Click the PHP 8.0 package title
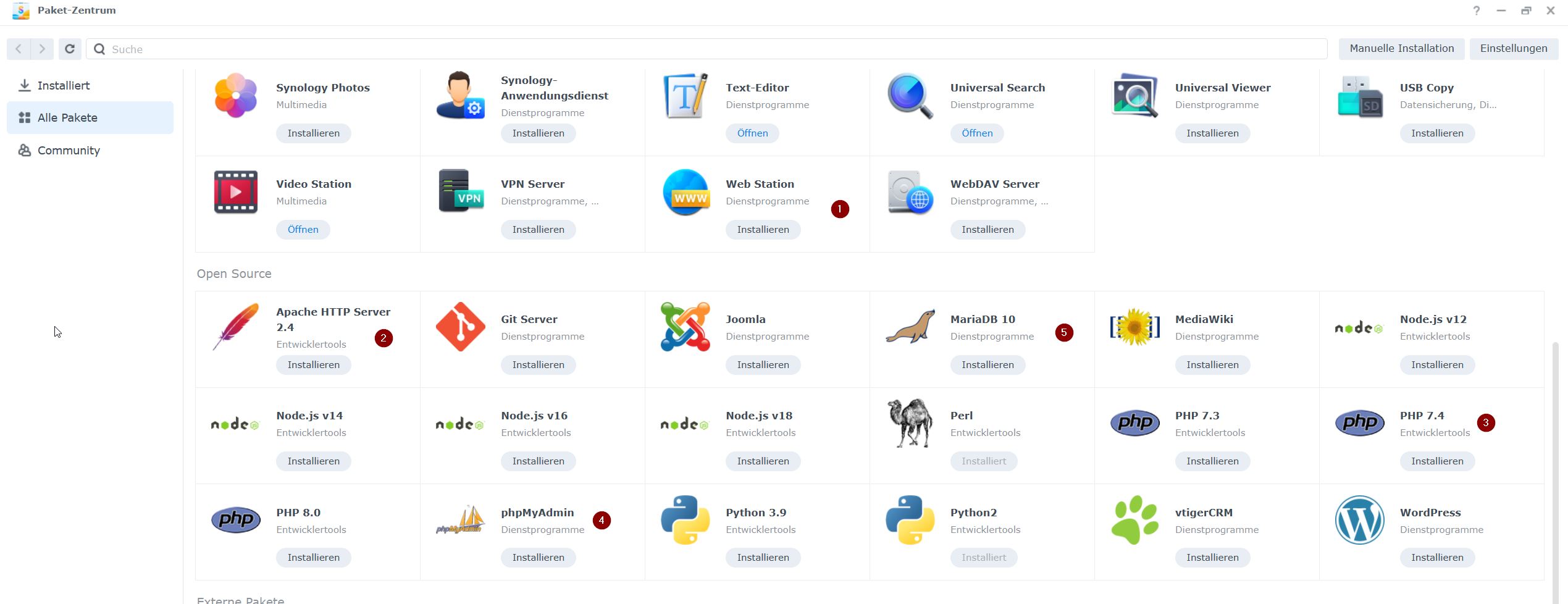The width and height of the screenshot is (1568, 604). (x=298, y=513)
